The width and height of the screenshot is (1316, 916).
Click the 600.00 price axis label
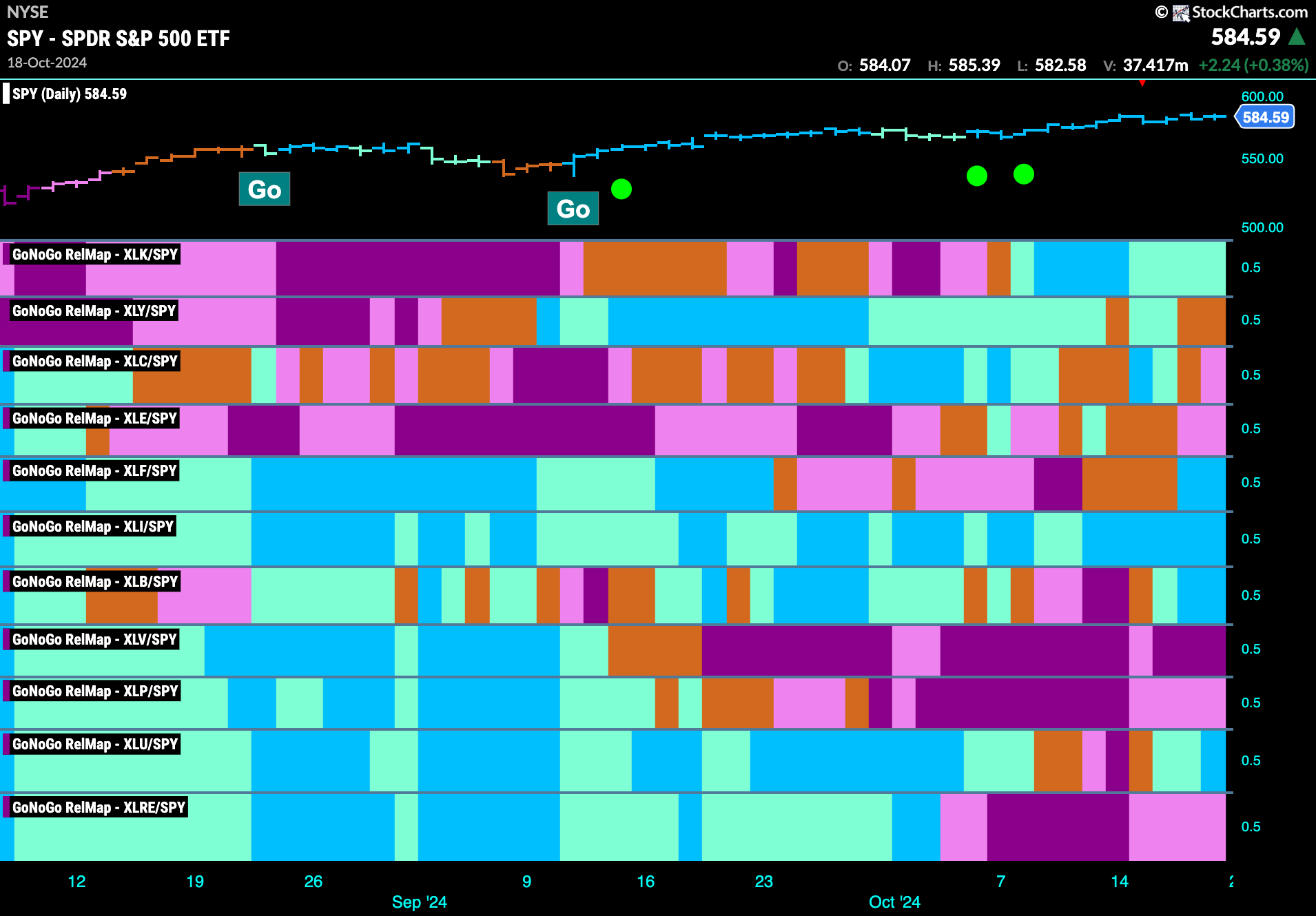[x=1262, y=96]
